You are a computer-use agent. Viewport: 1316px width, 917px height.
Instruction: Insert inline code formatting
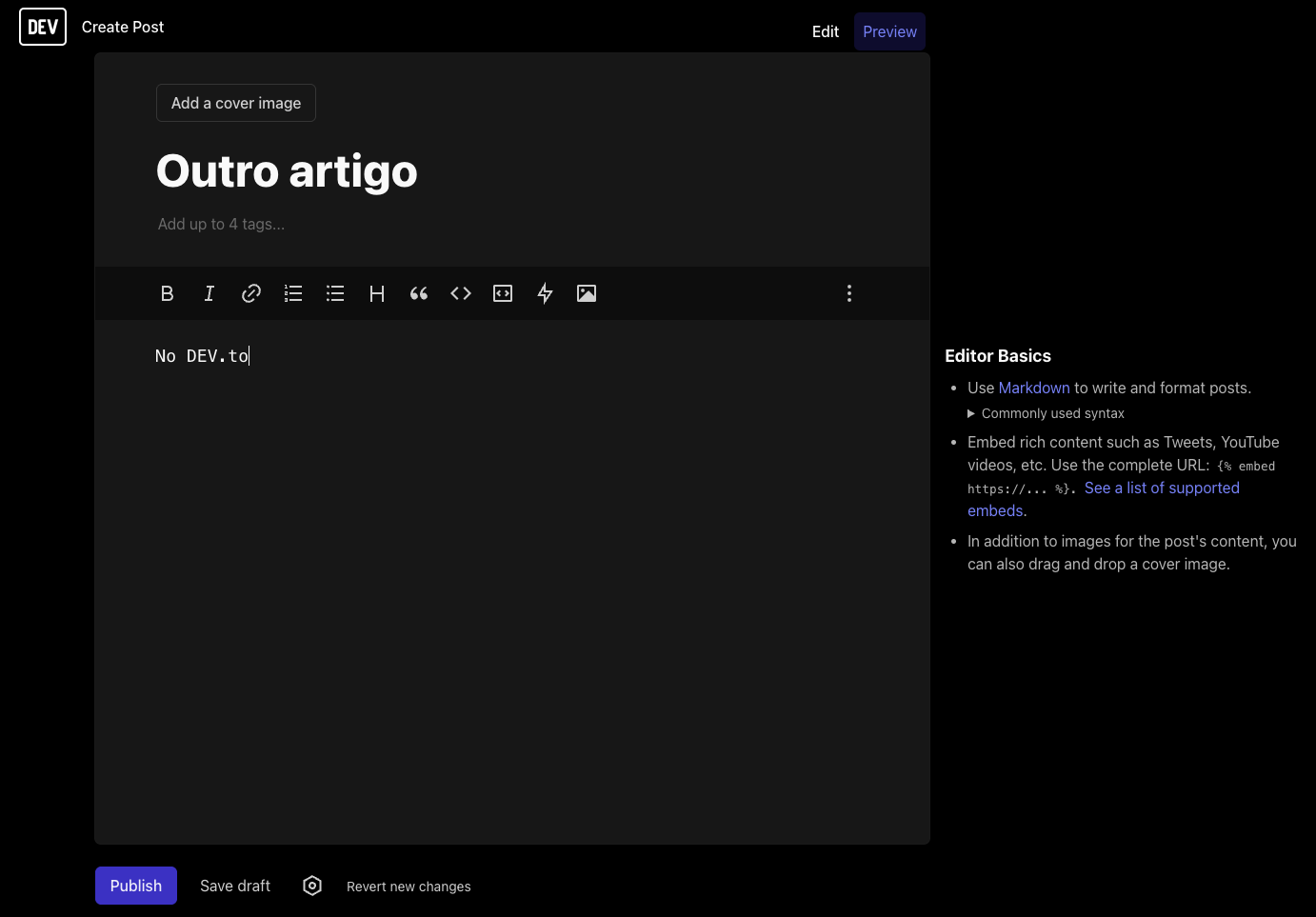[x=461, y=293]
